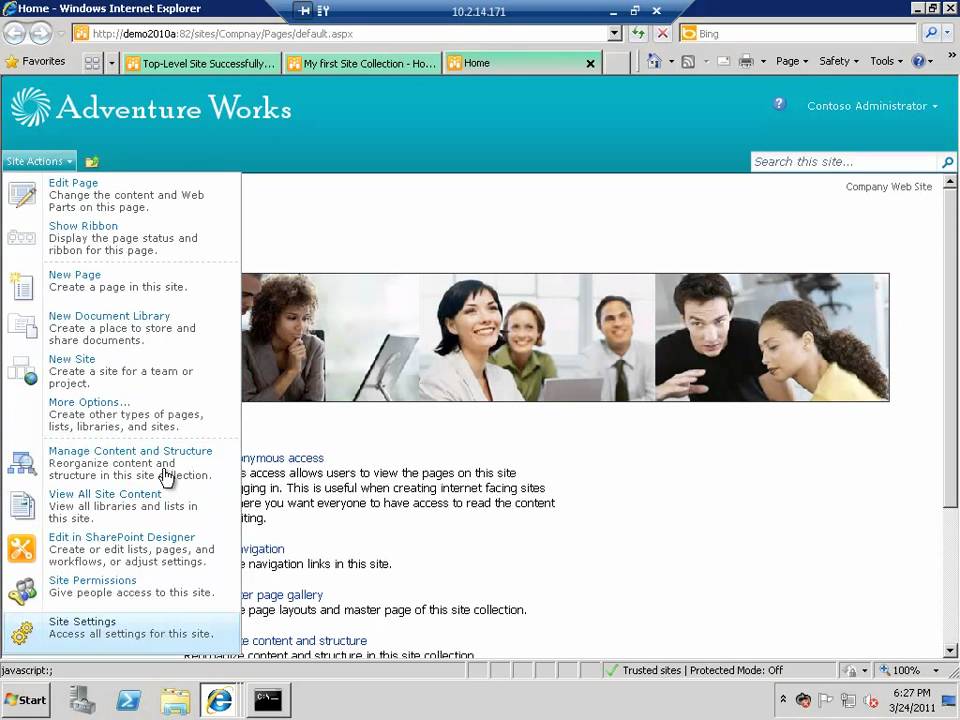Viewport: 960px width, 720px height.
Task: Click the Site Permissions people icon
Action: tap(23, 591)
